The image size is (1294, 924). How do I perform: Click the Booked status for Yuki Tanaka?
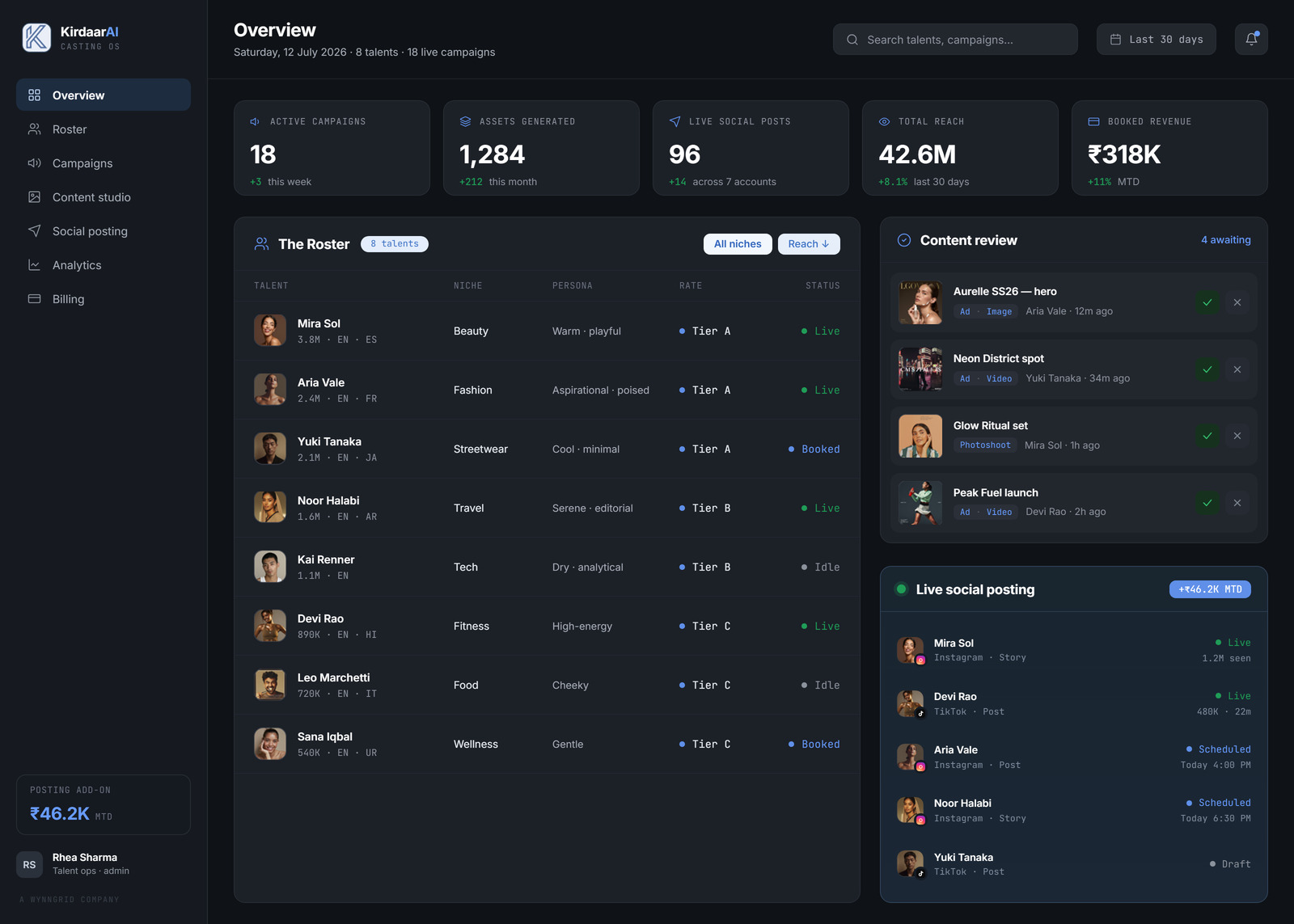814,449
